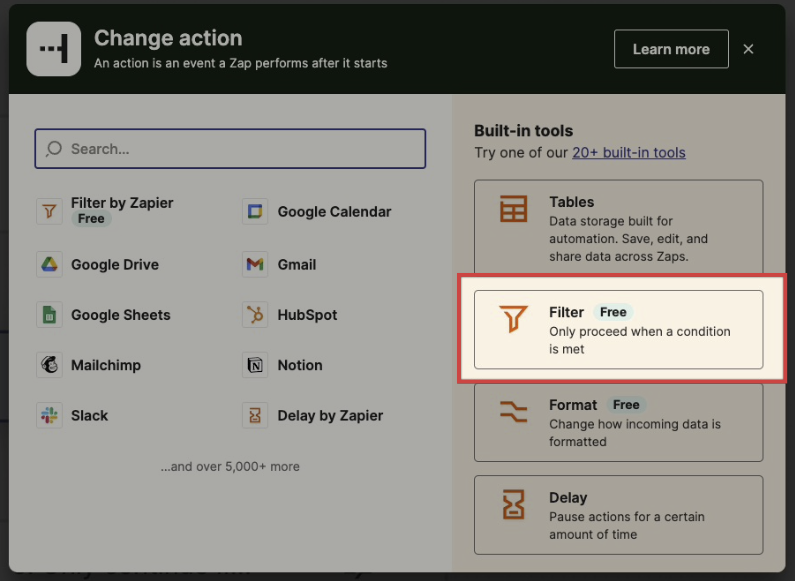Click the Delay by Zapier hourglass icon
This screenshot has width=795, height=581.
[255, 416]
